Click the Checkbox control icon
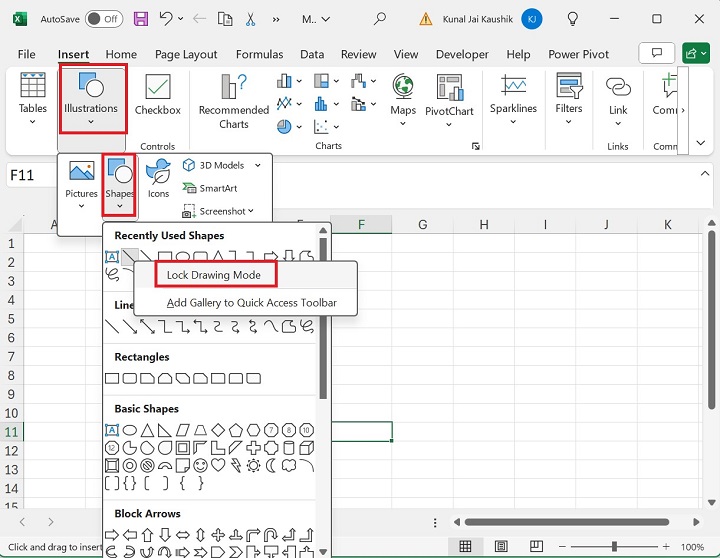The height and width of the screenshot is (558, 720). (157, 88)
